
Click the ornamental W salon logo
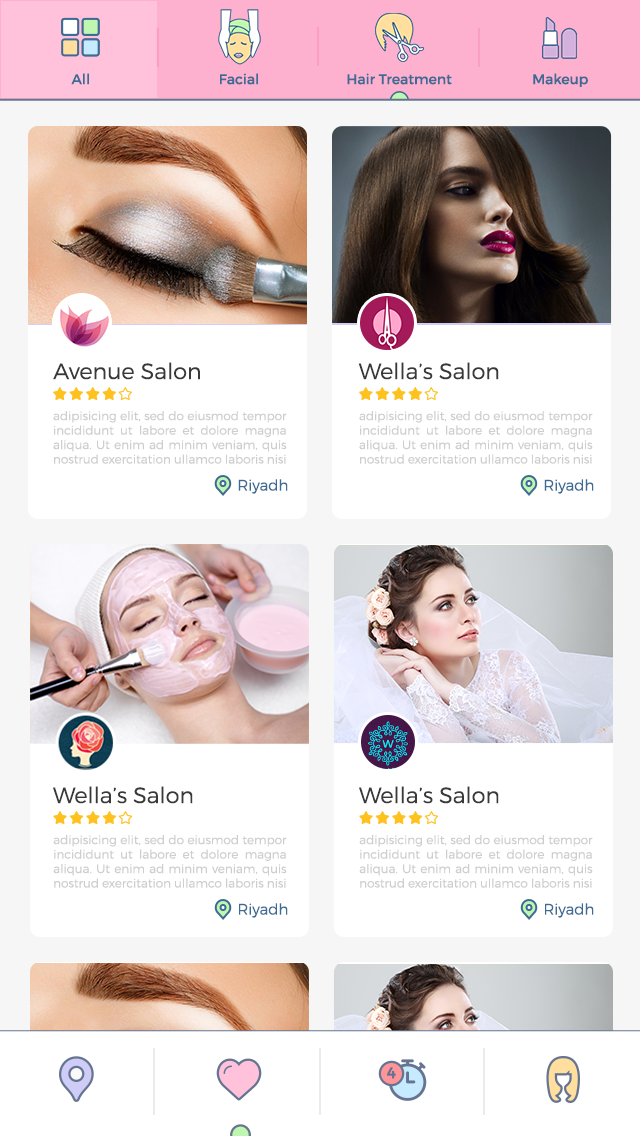pos(388,742)
